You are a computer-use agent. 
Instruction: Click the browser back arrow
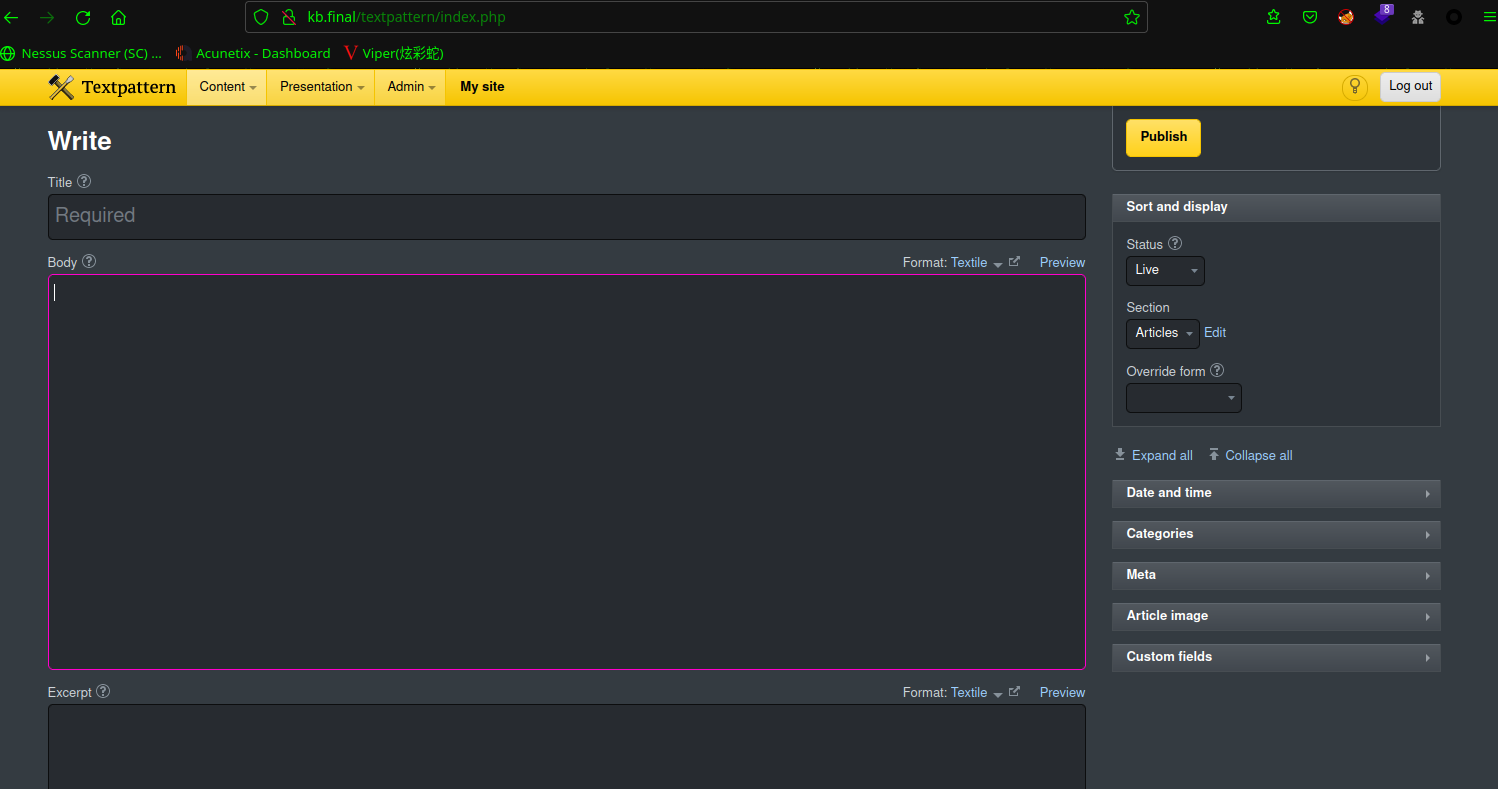click(x=11, y=17)
